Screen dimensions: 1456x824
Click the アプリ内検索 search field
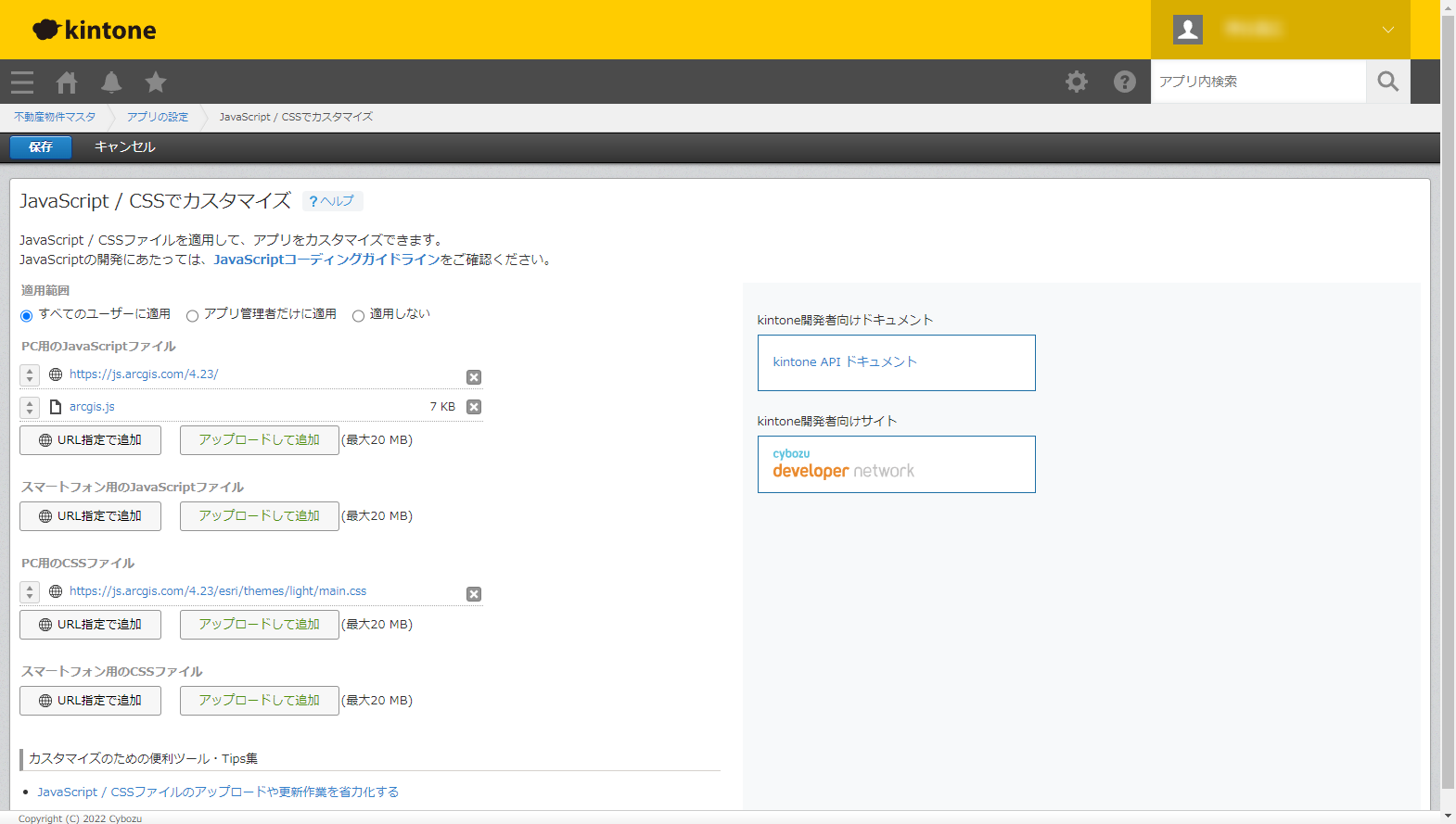[x=1258, y=82]
